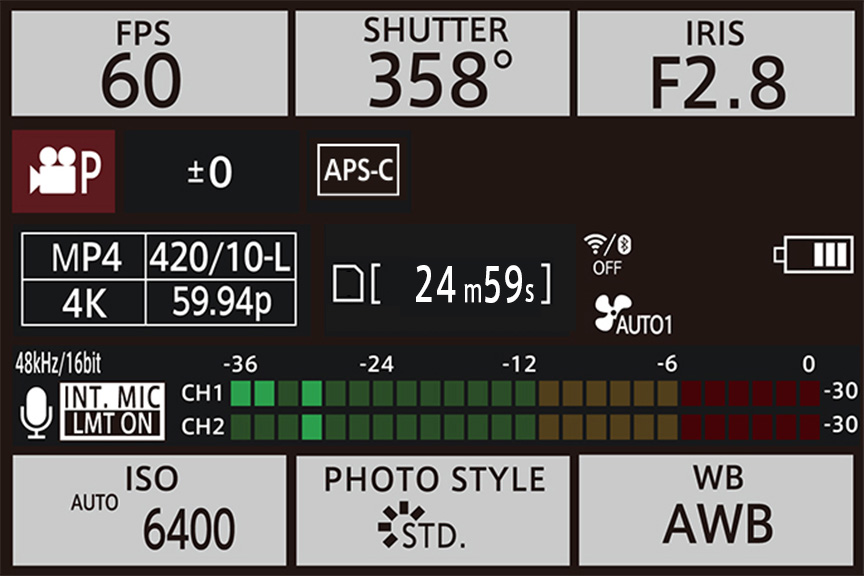This screenshot has height=576, width=864.
Task: Tap the Photo Style STD. icon
Action: coord(422,525)
